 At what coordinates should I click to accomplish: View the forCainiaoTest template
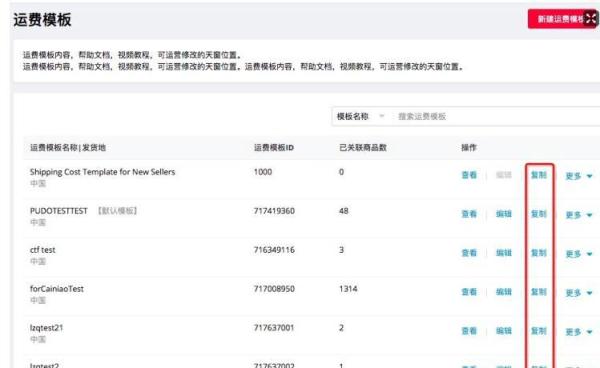[x=469, y=292]
